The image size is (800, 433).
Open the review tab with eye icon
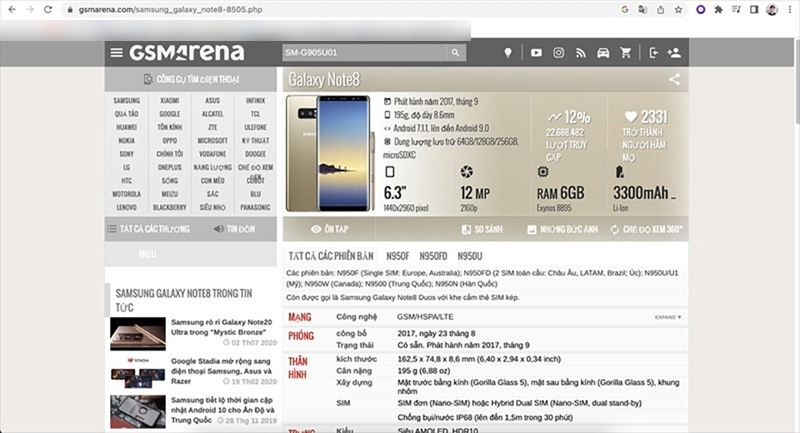click(x=330, y=229)
